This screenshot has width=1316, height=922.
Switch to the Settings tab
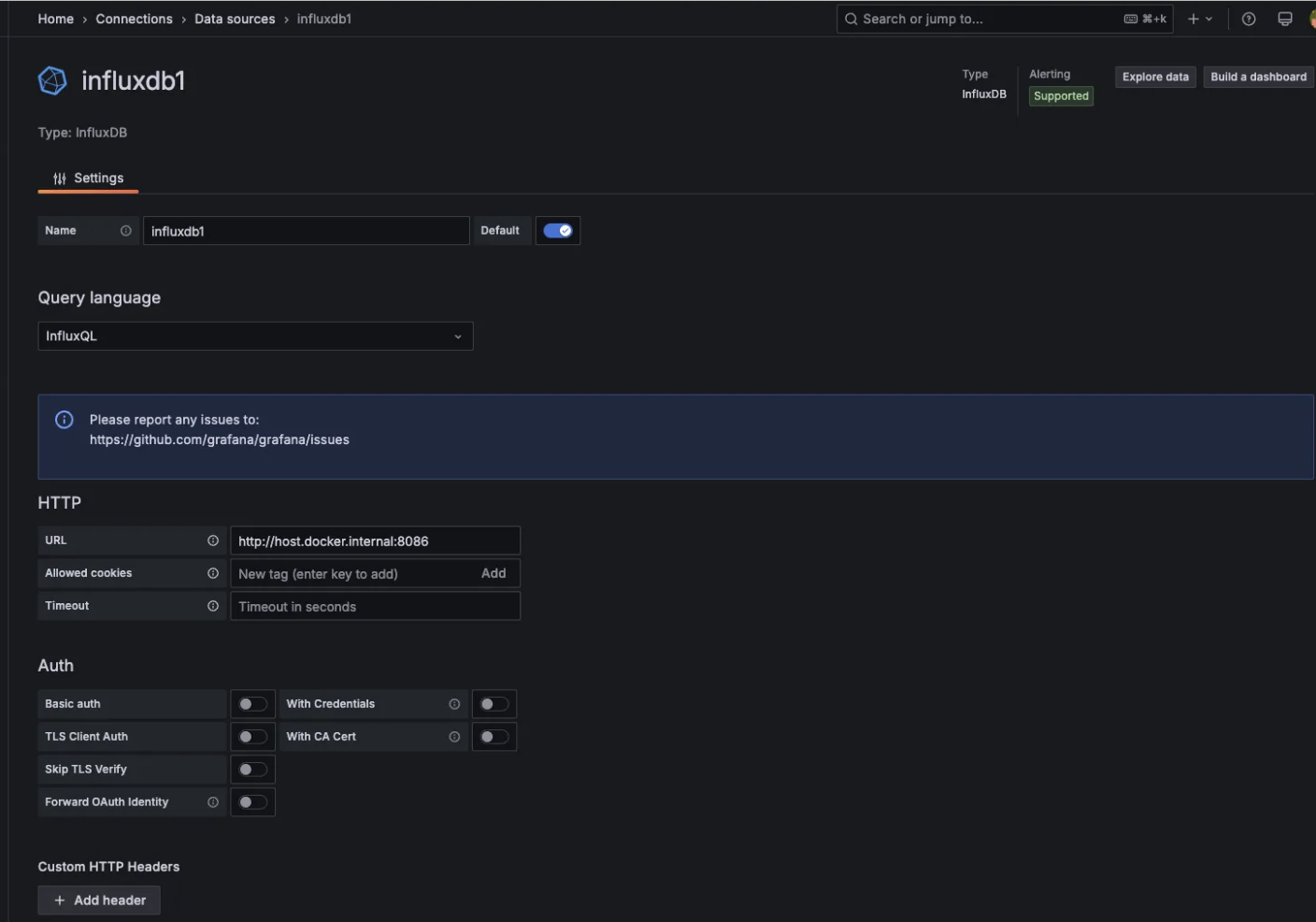tap(89, 178)
